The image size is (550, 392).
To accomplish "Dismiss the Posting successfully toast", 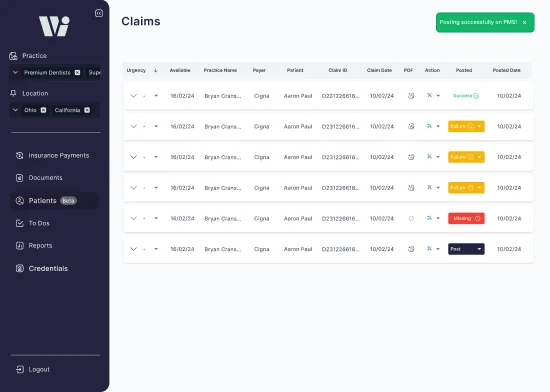I will pyautogui.click(x=524, y=22).
